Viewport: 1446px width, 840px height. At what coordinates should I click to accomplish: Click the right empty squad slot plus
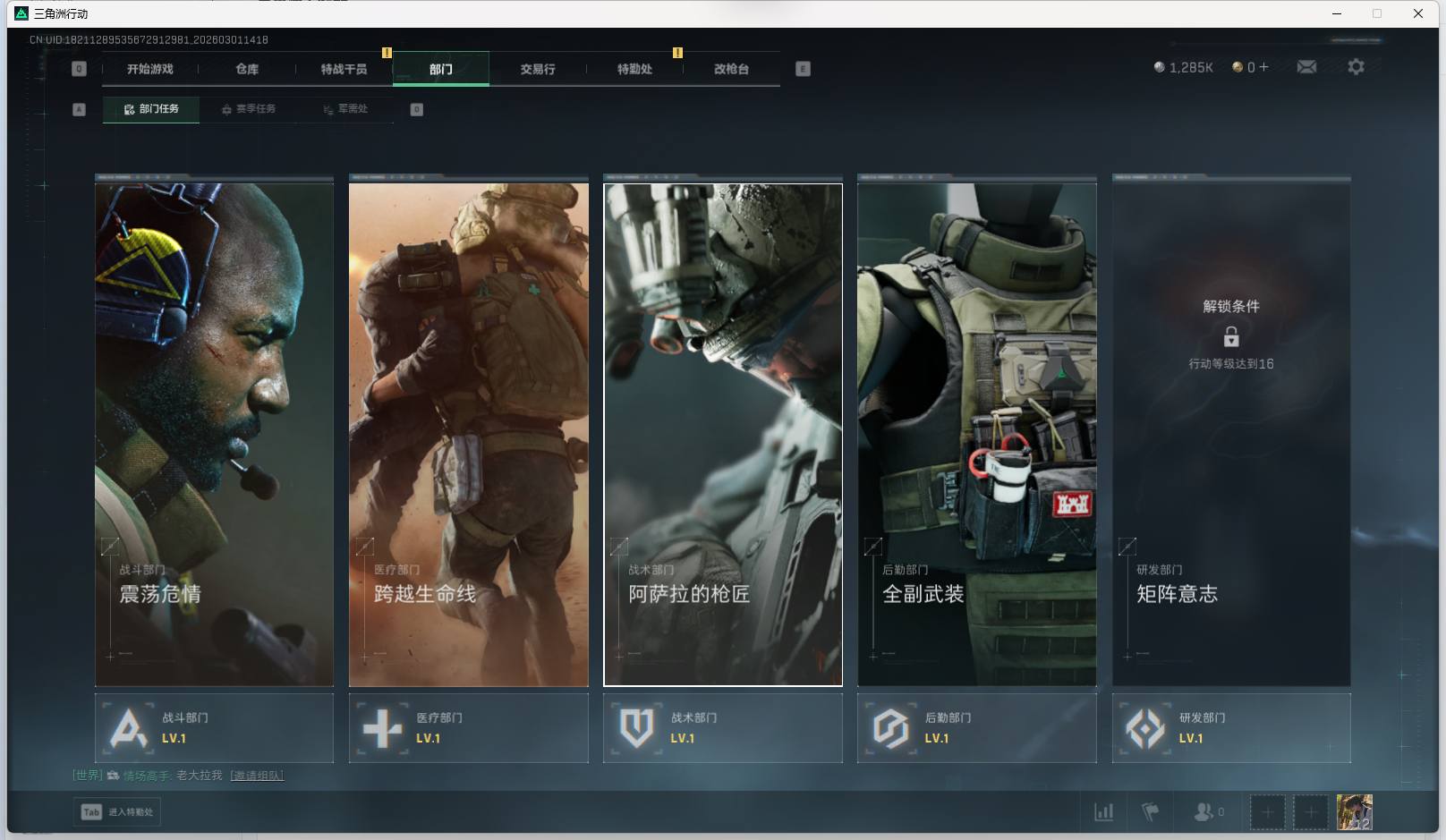pos(1311,812)
